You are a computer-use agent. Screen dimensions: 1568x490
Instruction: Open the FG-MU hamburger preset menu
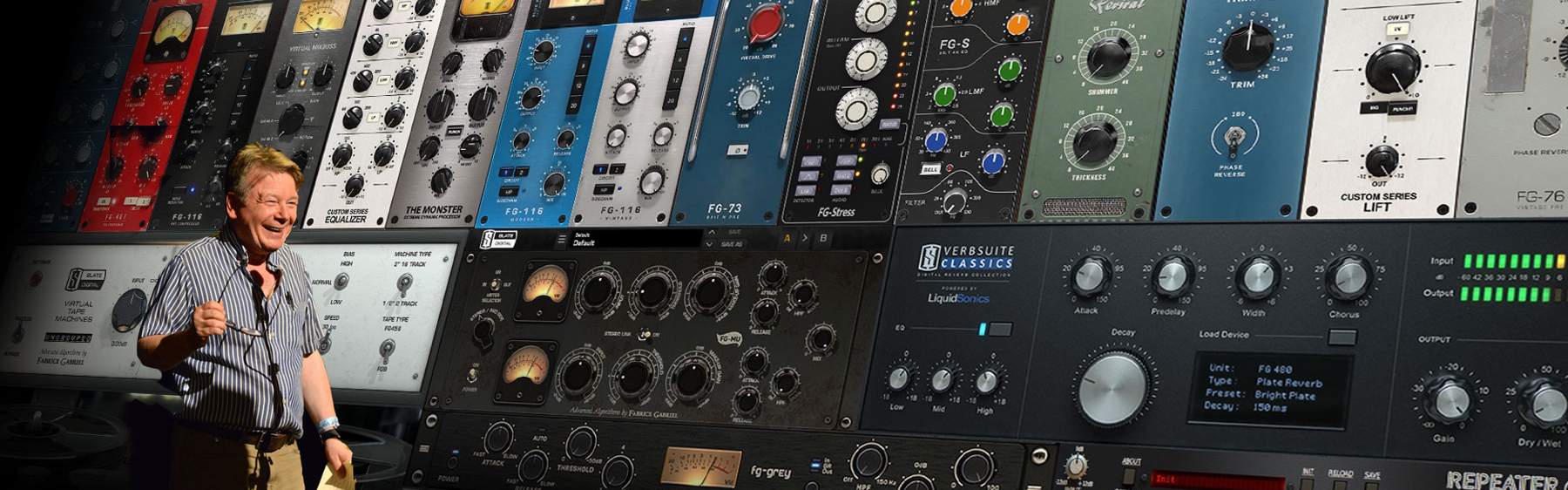click(560, 238)
